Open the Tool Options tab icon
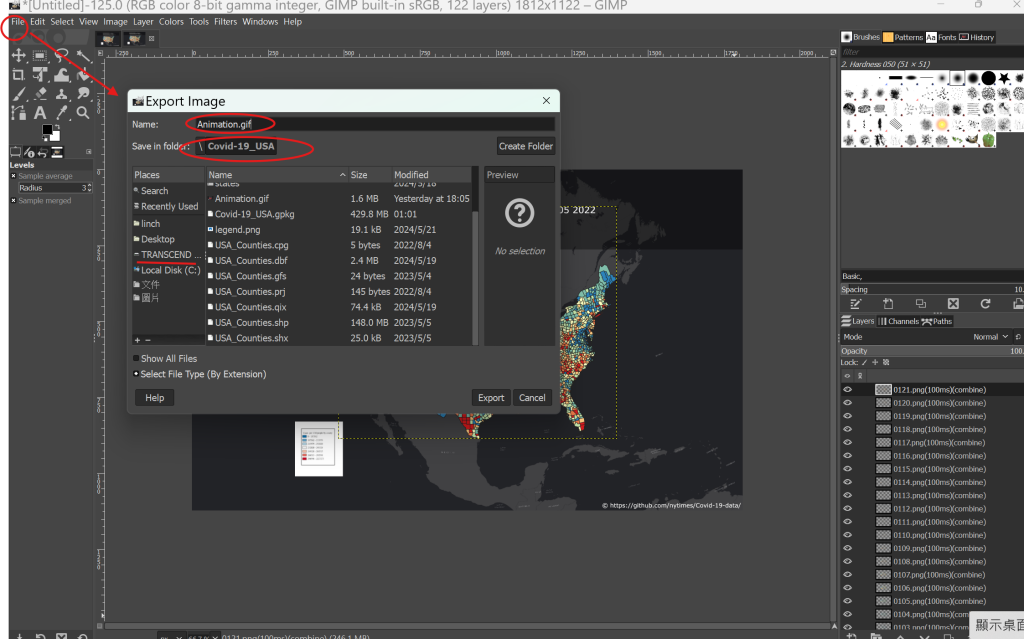The width and height of the screenshot is (1024, 639). [16, 152]
